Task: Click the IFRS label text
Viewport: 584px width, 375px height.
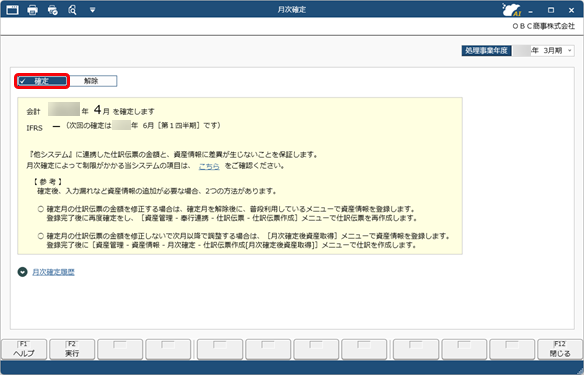Action: coord(34,128)
